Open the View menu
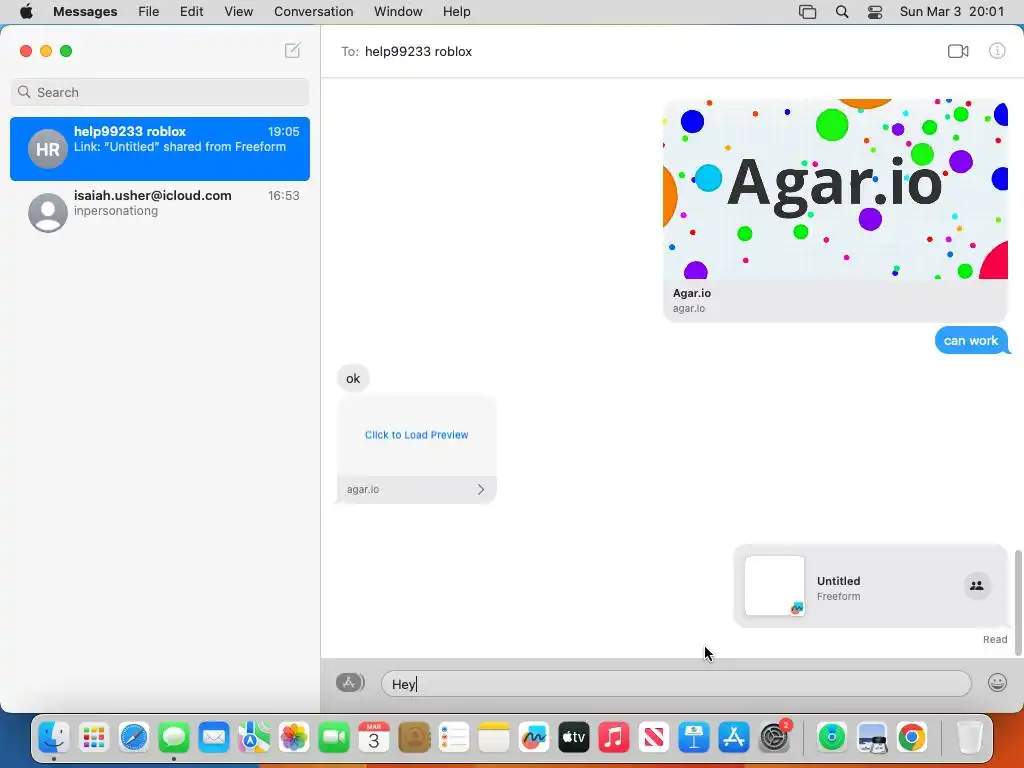Screen dimensions: 1024x768 click(x=238, y=12)
